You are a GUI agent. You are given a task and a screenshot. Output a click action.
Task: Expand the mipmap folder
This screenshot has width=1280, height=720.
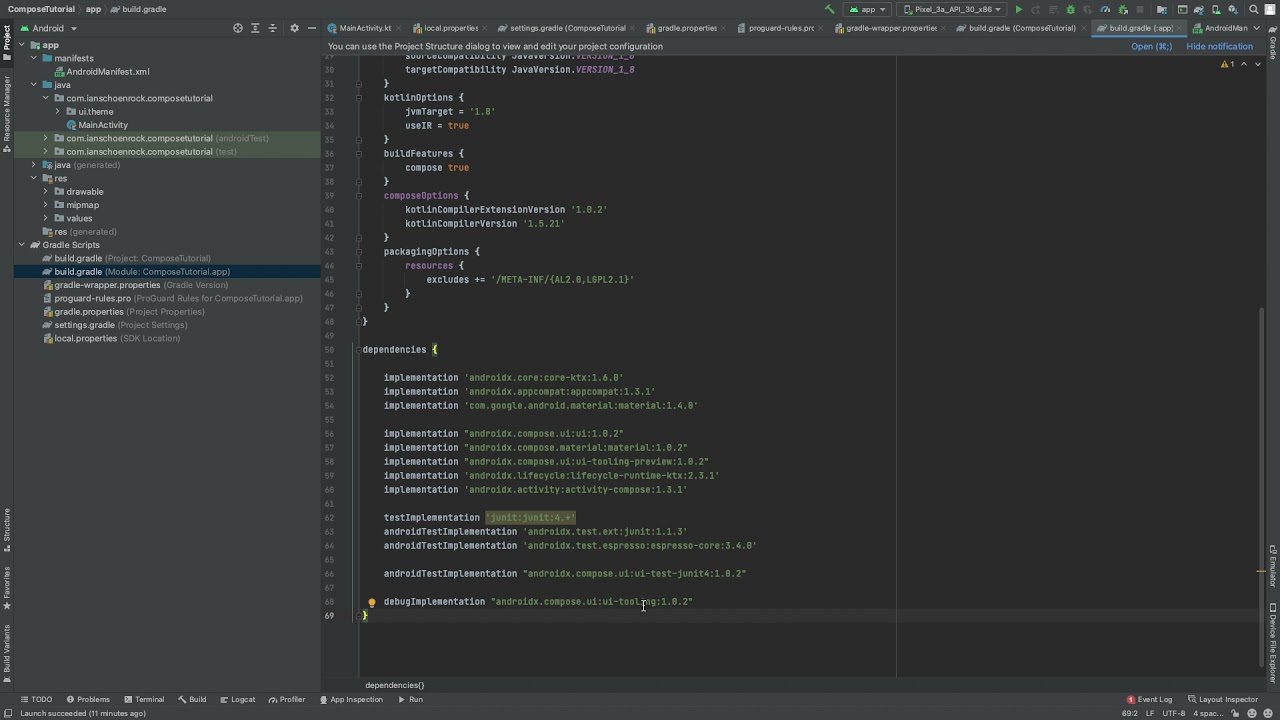click(x=45, y=205)
